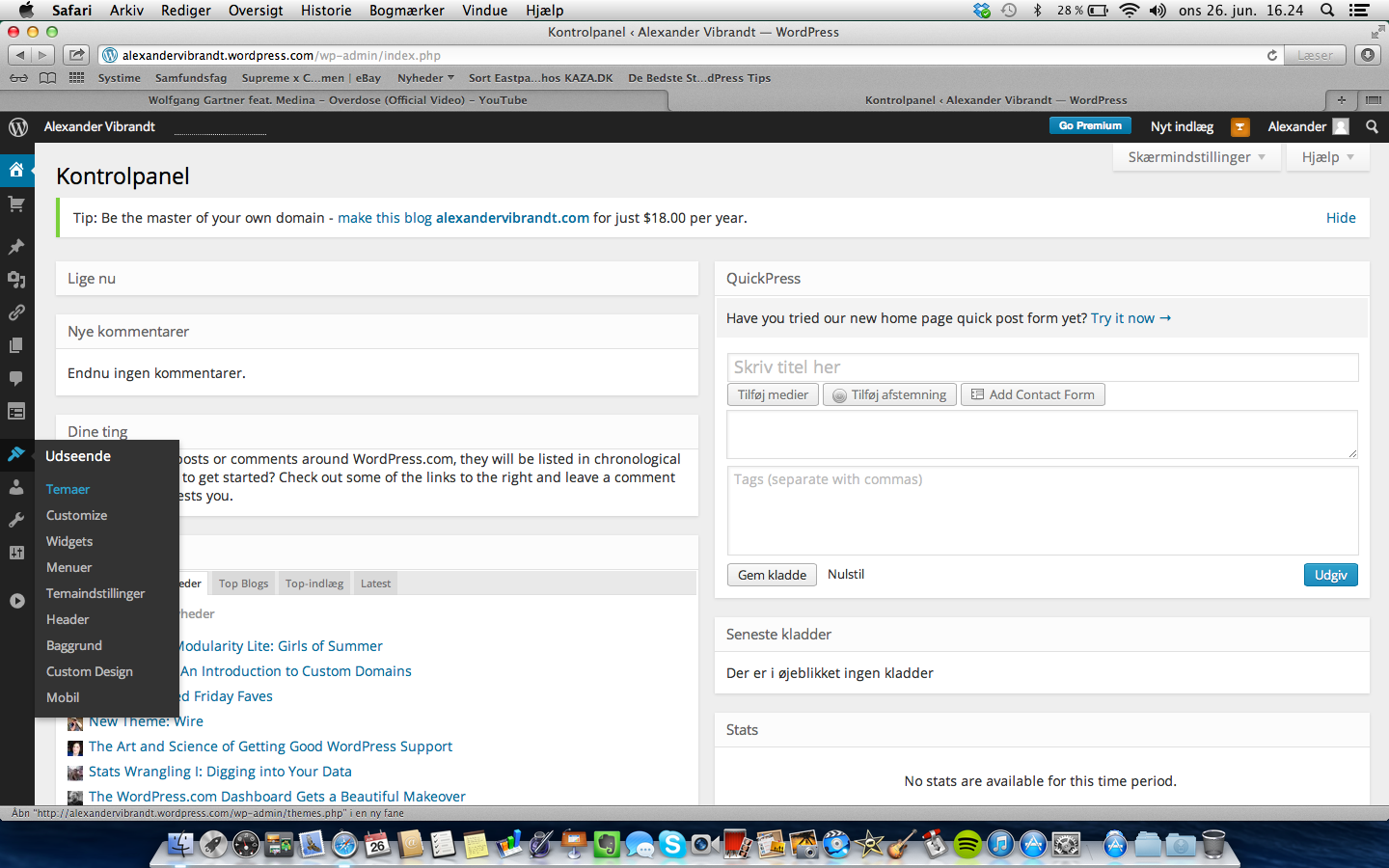
Task: Open the Historie menu in Safari
Action: click(326, 11)
